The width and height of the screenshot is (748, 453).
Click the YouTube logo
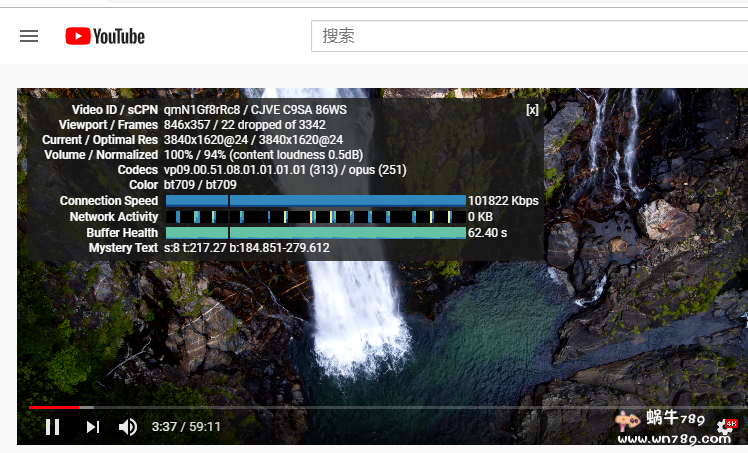[105, 36]
